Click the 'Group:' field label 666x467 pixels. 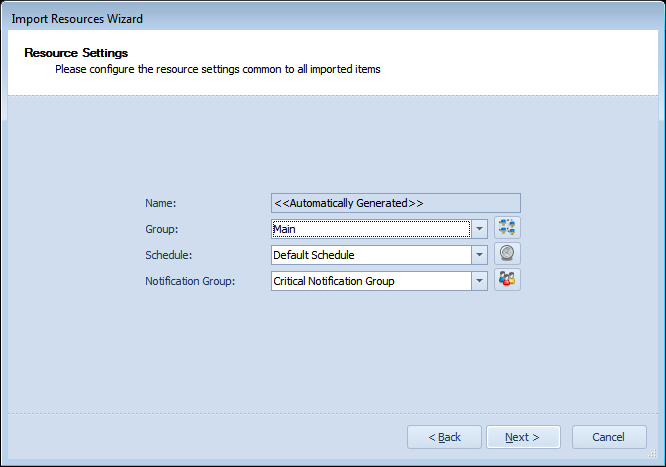pyautogui.click(x=162, y=229)
